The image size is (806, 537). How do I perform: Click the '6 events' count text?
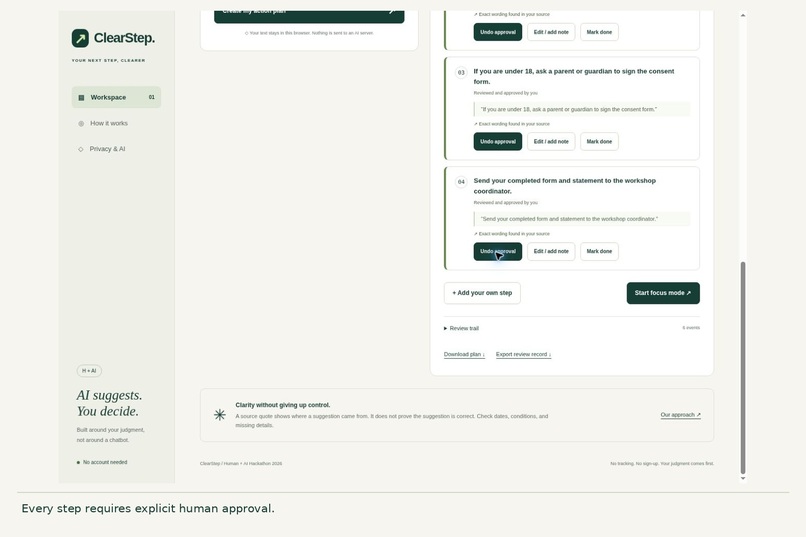click(691, 328)
